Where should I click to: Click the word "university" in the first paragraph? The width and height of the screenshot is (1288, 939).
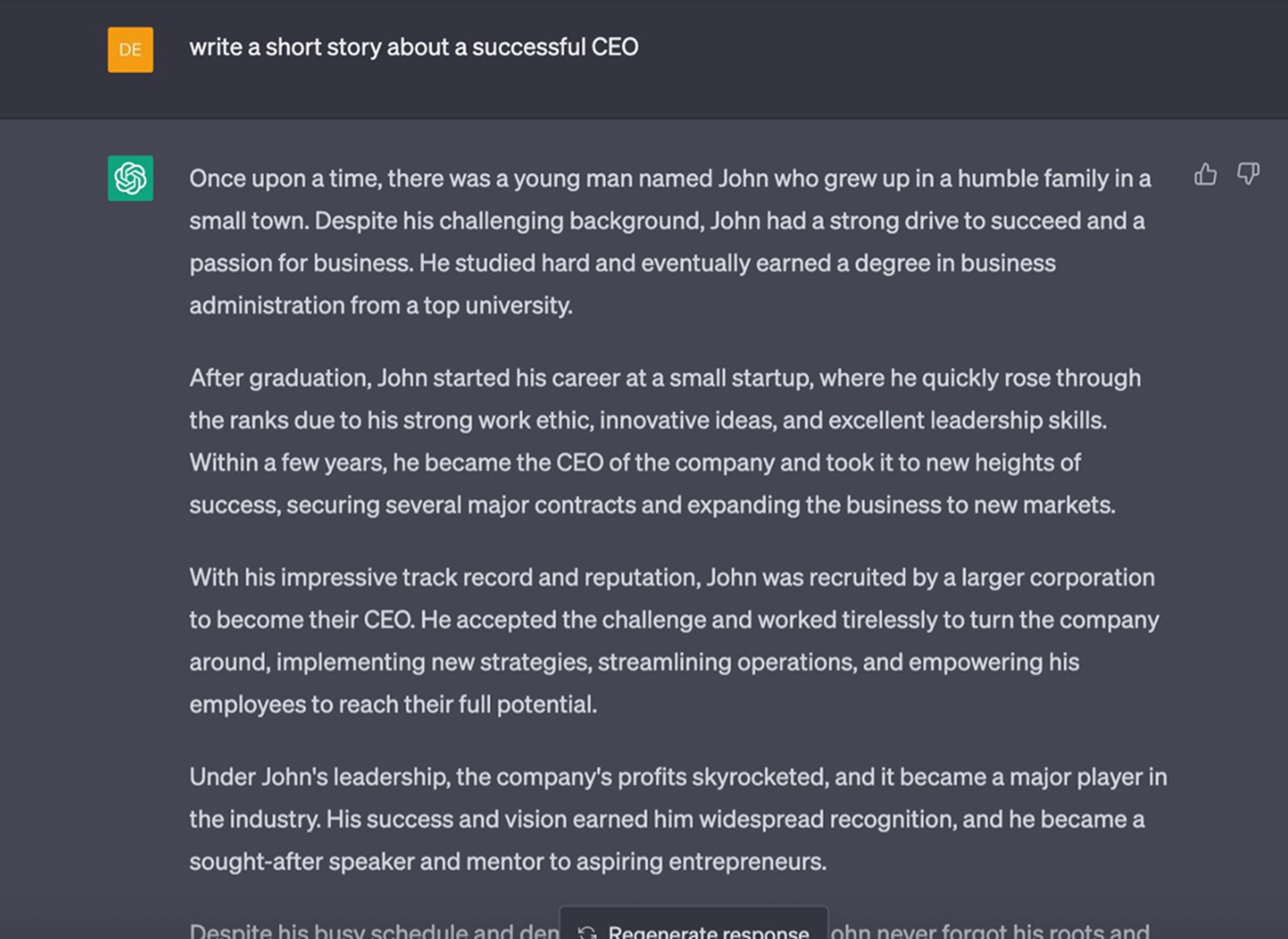coord(519,306)
